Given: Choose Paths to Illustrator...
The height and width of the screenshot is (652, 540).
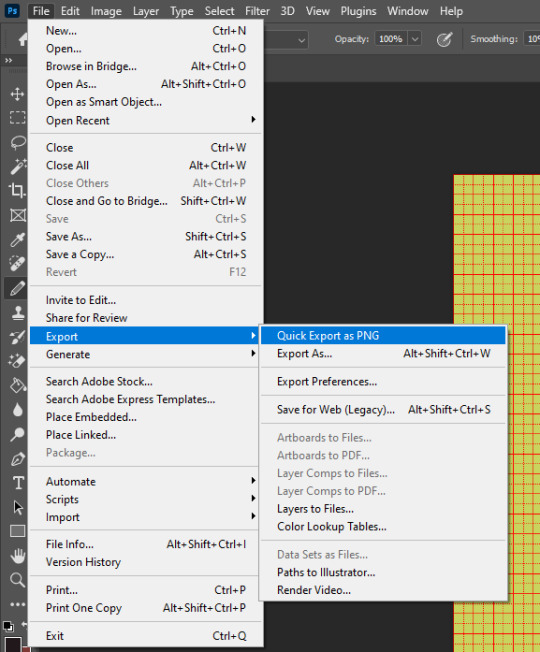Looking at the screenshot, I should pyautogui.click(x=383, y=573).
